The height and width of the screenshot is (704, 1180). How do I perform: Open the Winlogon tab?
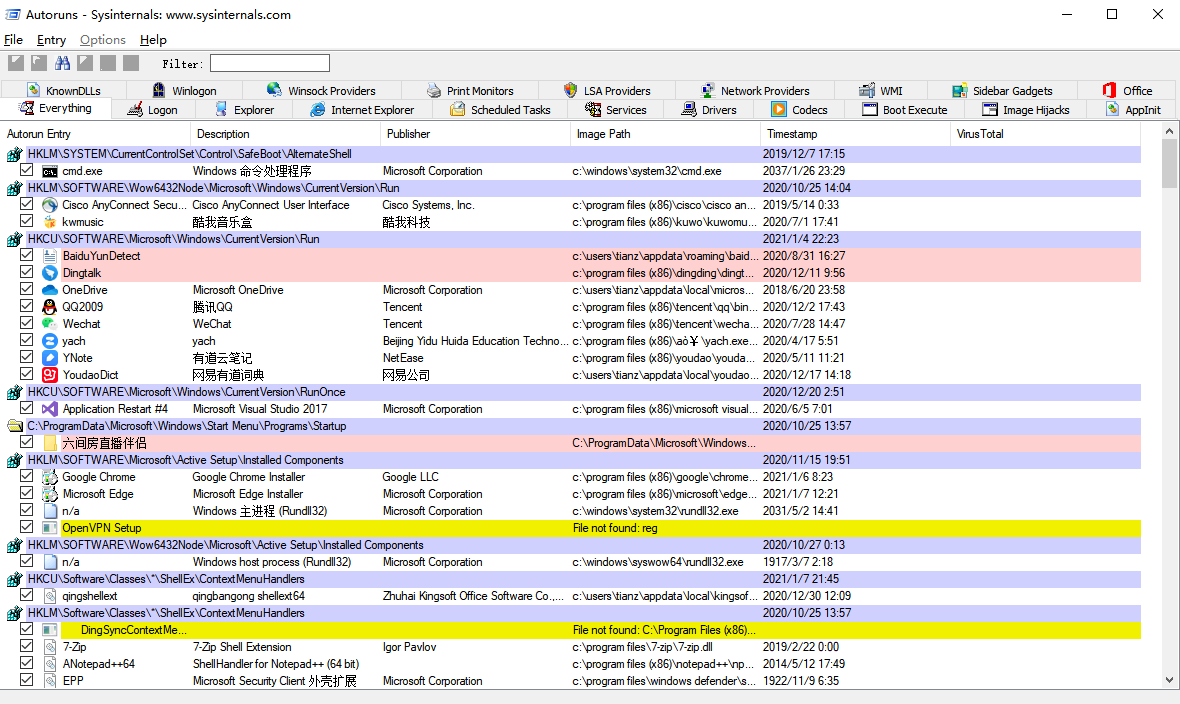click(184, 90)
